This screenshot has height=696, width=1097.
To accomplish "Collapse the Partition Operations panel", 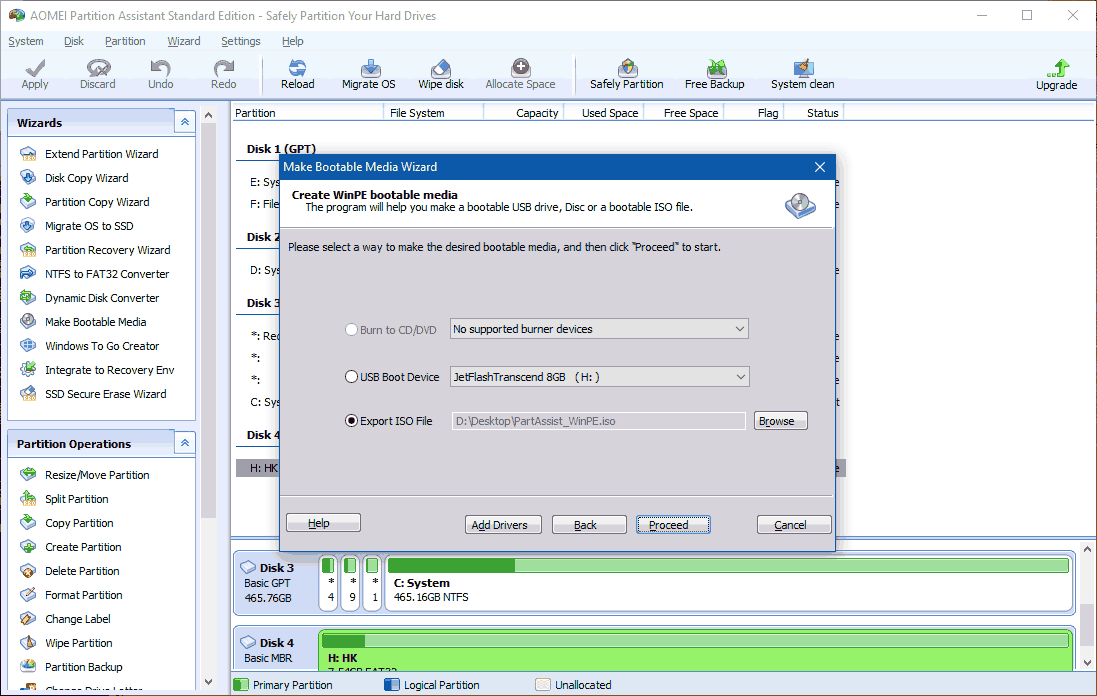I will (184, 443).
